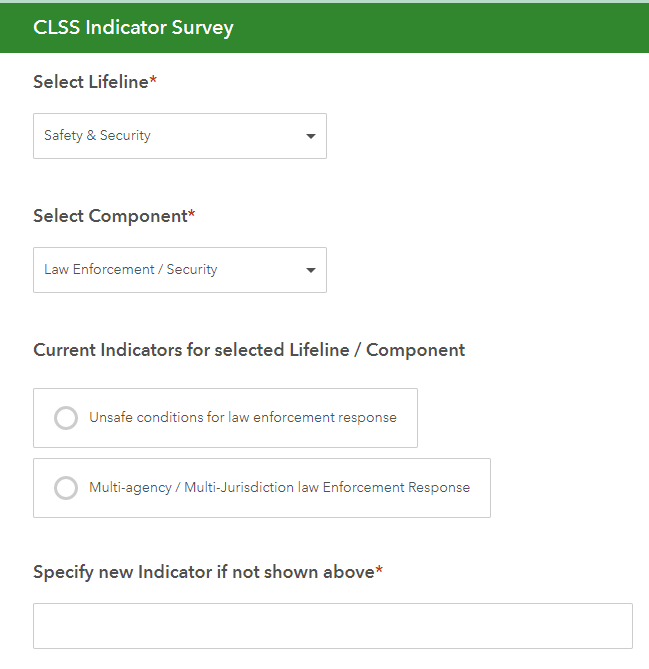Click the Current Indicators for selected Lifeline heading
Viewport: 649px width, 669px height.
tap(249, 350)
